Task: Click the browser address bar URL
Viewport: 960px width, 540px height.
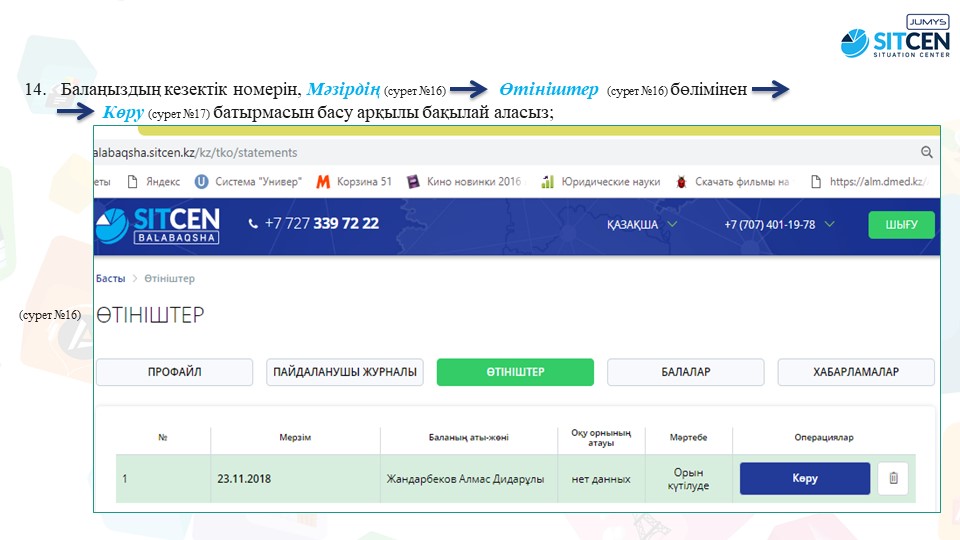Action: click(200, 152)
